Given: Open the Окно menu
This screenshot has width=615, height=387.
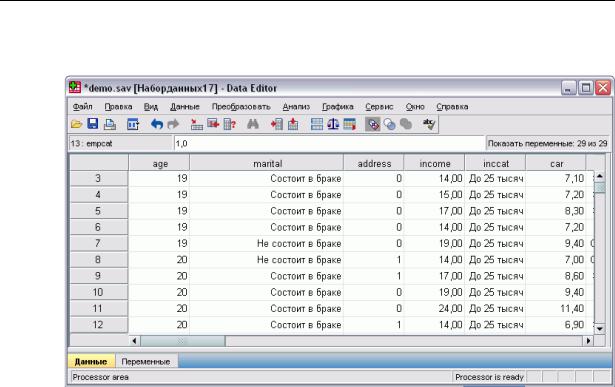Looking at the screenshot, I should pos(415,107).
